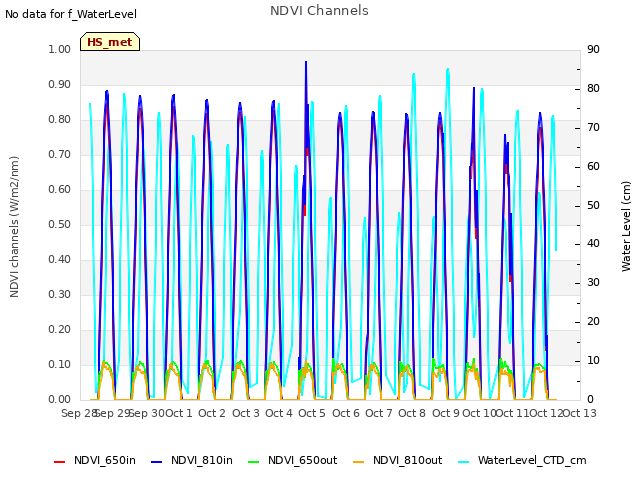Click the 0.00 left axis tick label
The height and width of the screenshot is (480, 640).
[x=60, y=399]
